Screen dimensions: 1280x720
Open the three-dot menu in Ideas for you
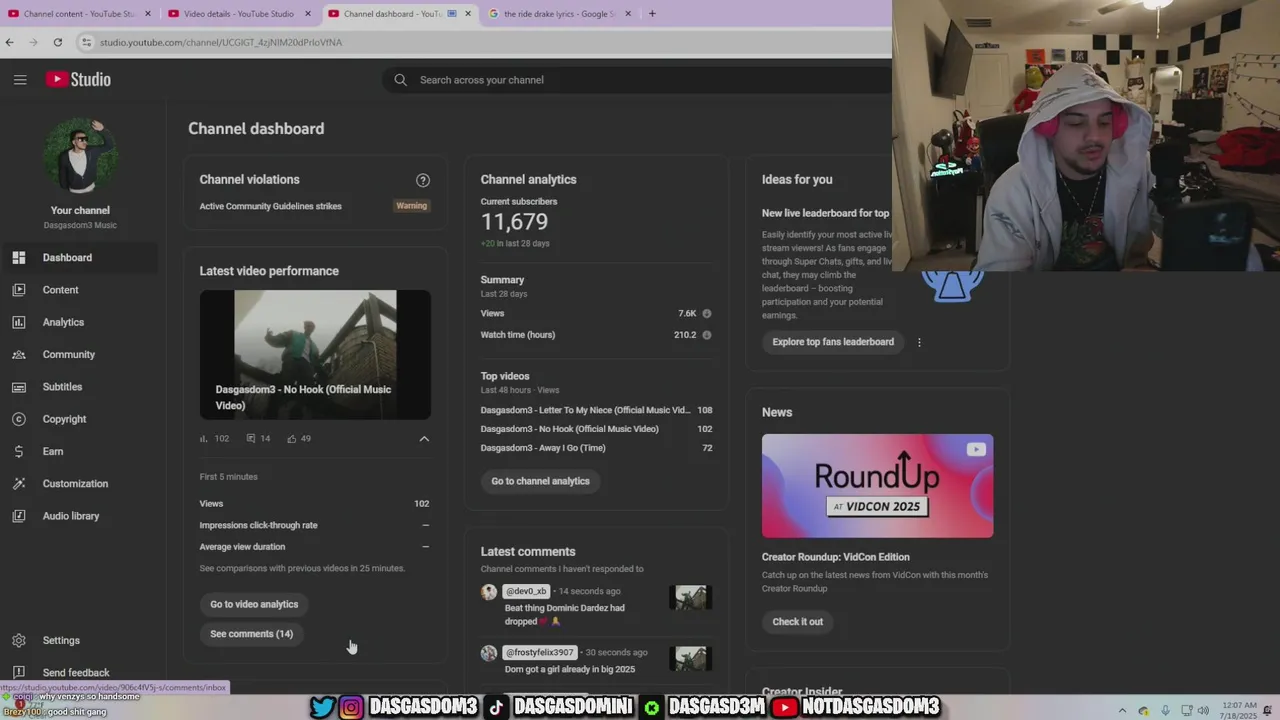click(919, 342)
